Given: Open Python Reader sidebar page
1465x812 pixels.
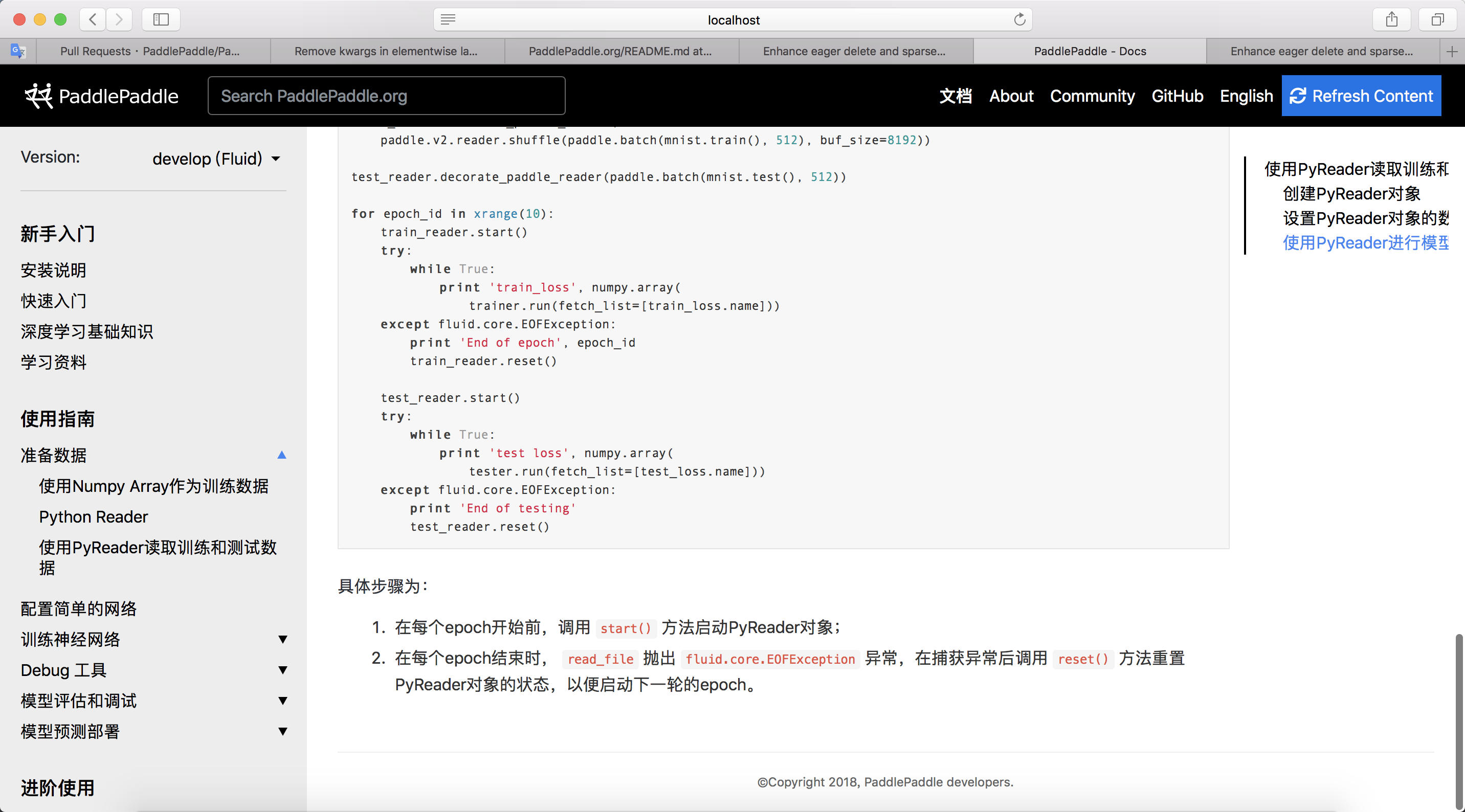Looking at the screenshot, I should [93, 517].
